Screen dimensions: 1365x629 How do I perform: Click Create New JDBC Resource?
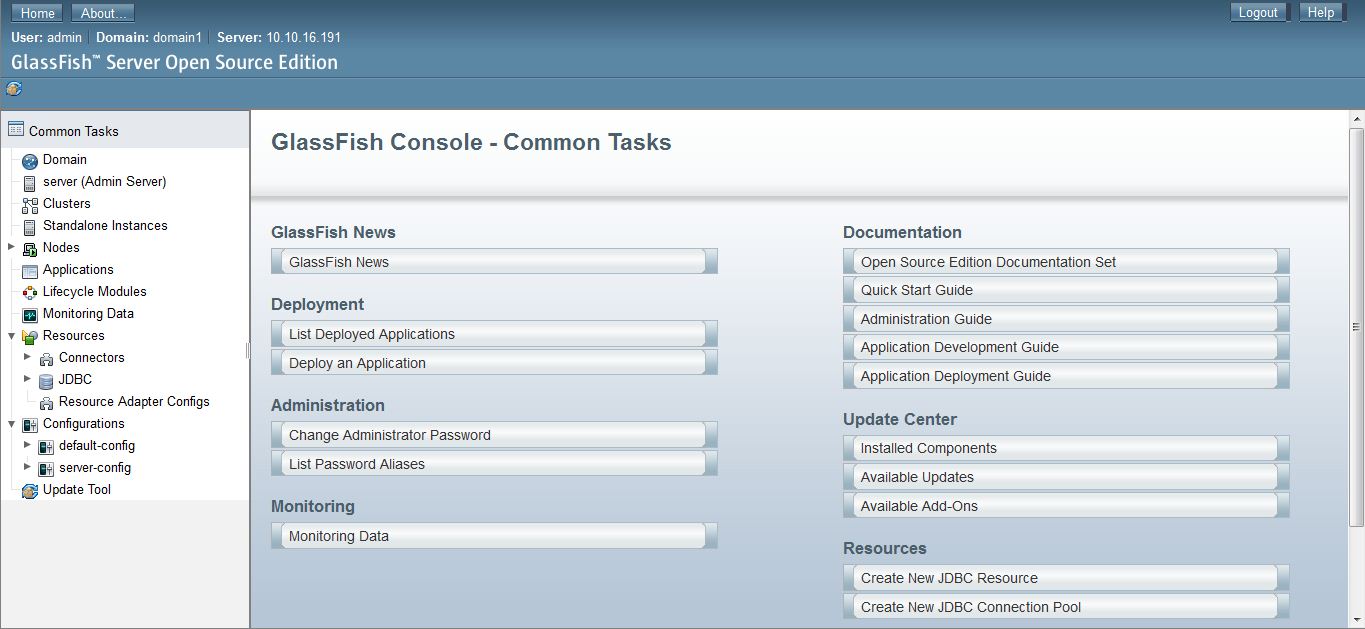pyautogui.click(x=1066, y=578)
